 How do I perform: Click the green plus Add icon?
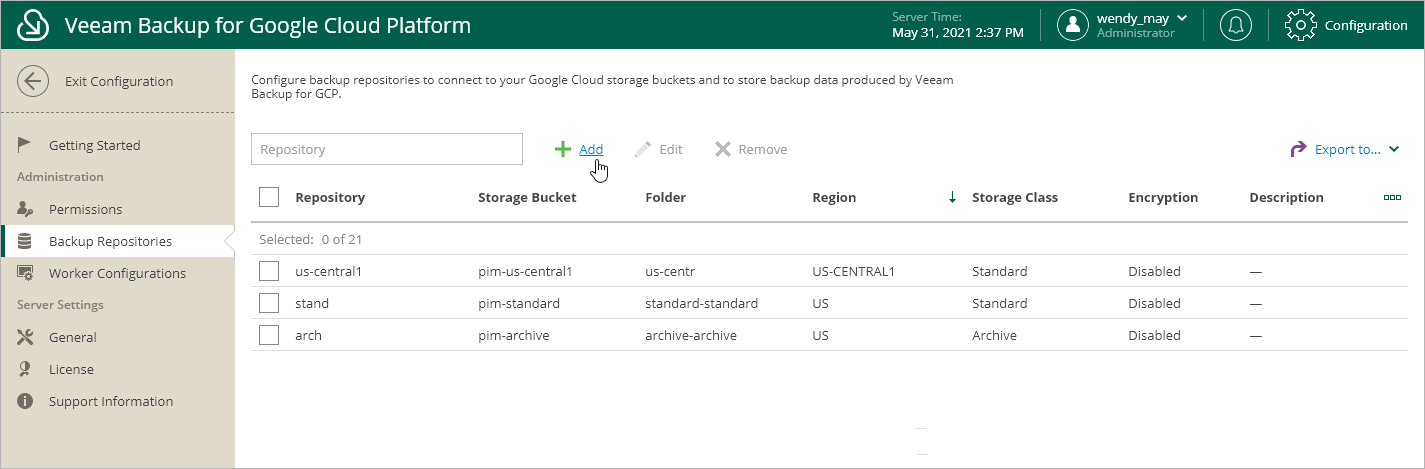(x=563, y=149)
